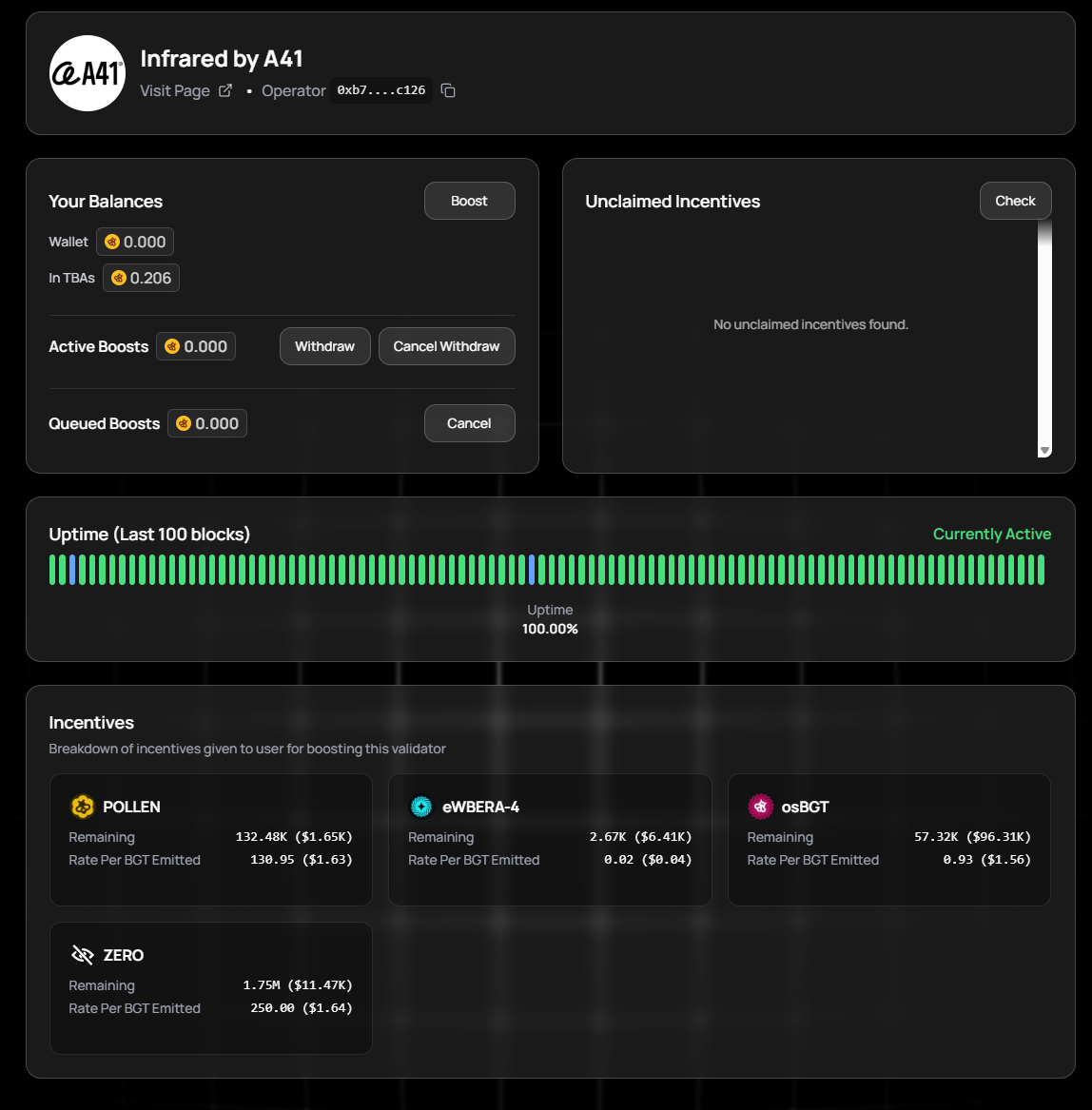Click the external link icon beside Visit Page
This screenshot has width=1092, height=1110.
(225, 90)
